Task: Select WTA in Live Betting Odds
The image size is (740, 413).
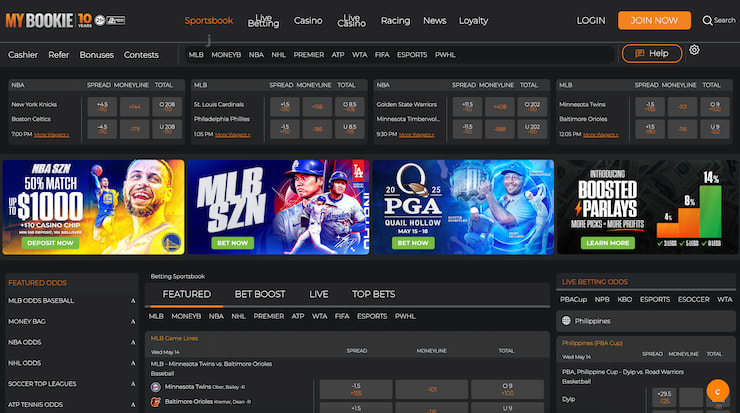Action: (x=724, y=299)
